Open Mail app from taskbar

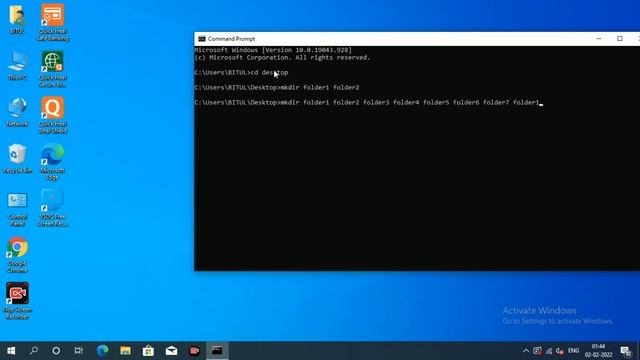click(171, 351)
